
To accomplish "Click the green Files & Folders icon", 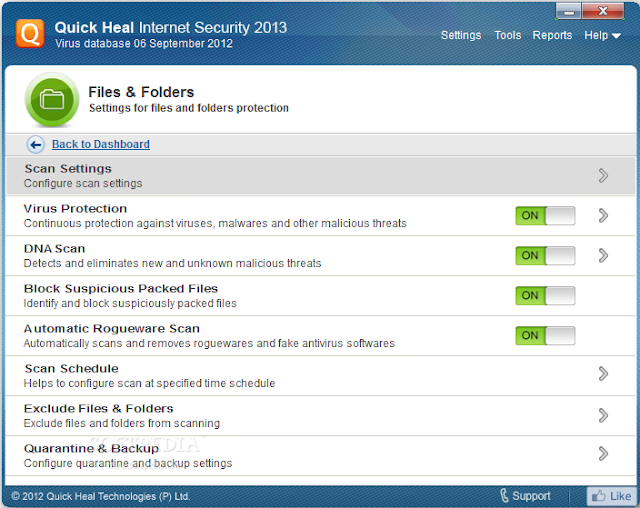I will click(x=52, y=99).
